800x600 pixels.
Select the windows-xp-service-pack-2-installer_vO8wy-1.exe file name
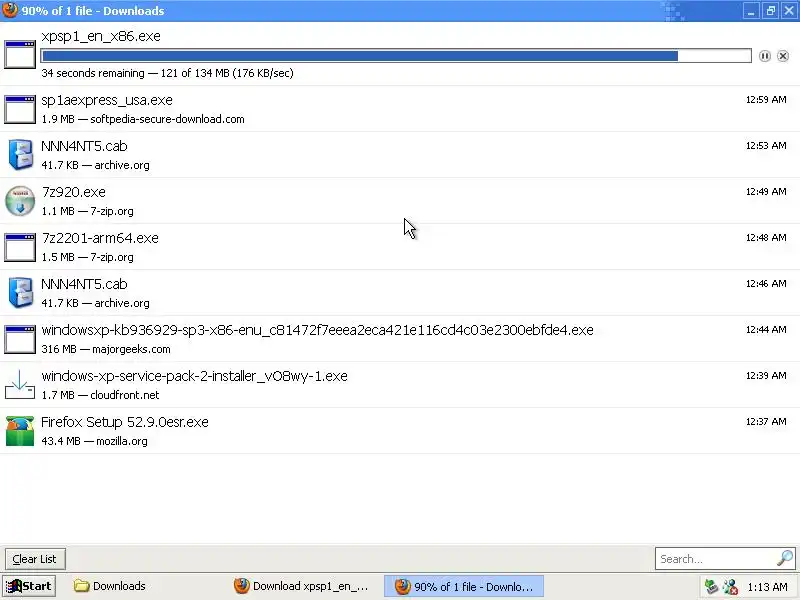194,376
